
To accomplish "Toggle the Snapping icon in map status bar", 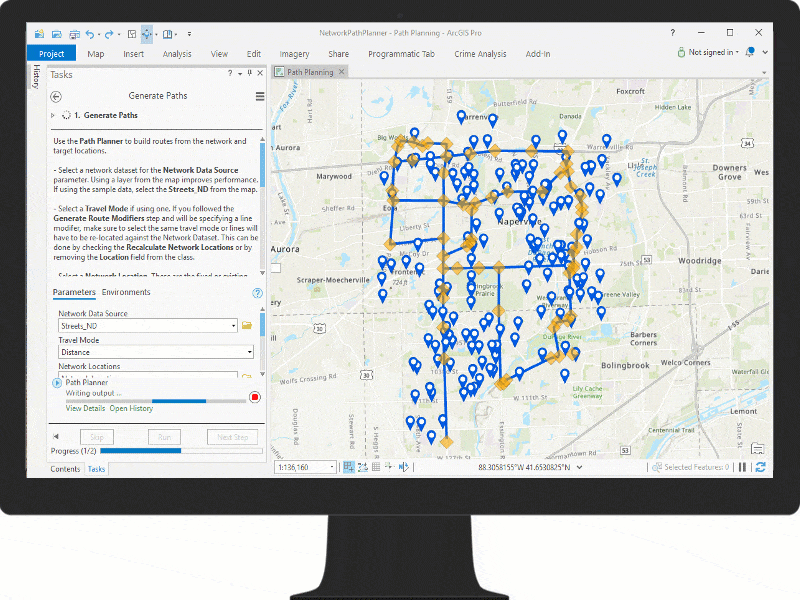I will click(x=349, y=467).
